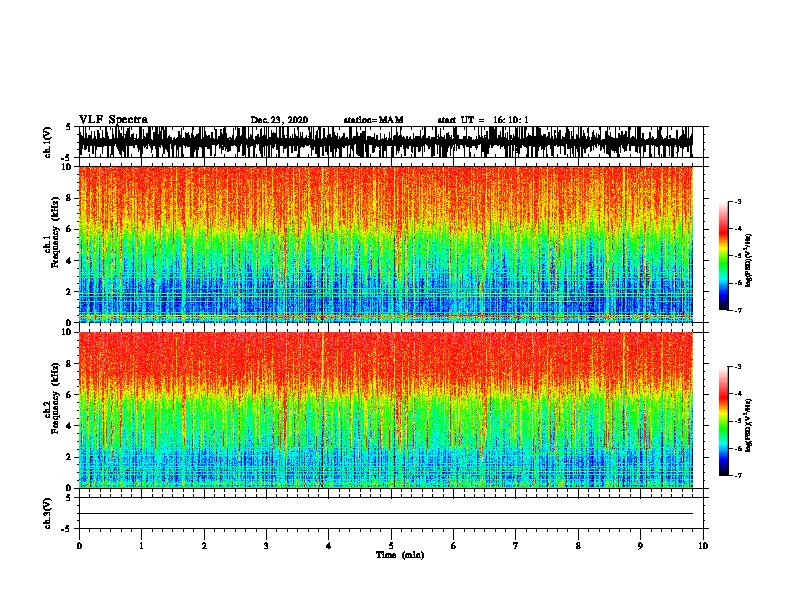Click the "station=MAM" header text
792x612 pixels.
[x=373, y=120]
